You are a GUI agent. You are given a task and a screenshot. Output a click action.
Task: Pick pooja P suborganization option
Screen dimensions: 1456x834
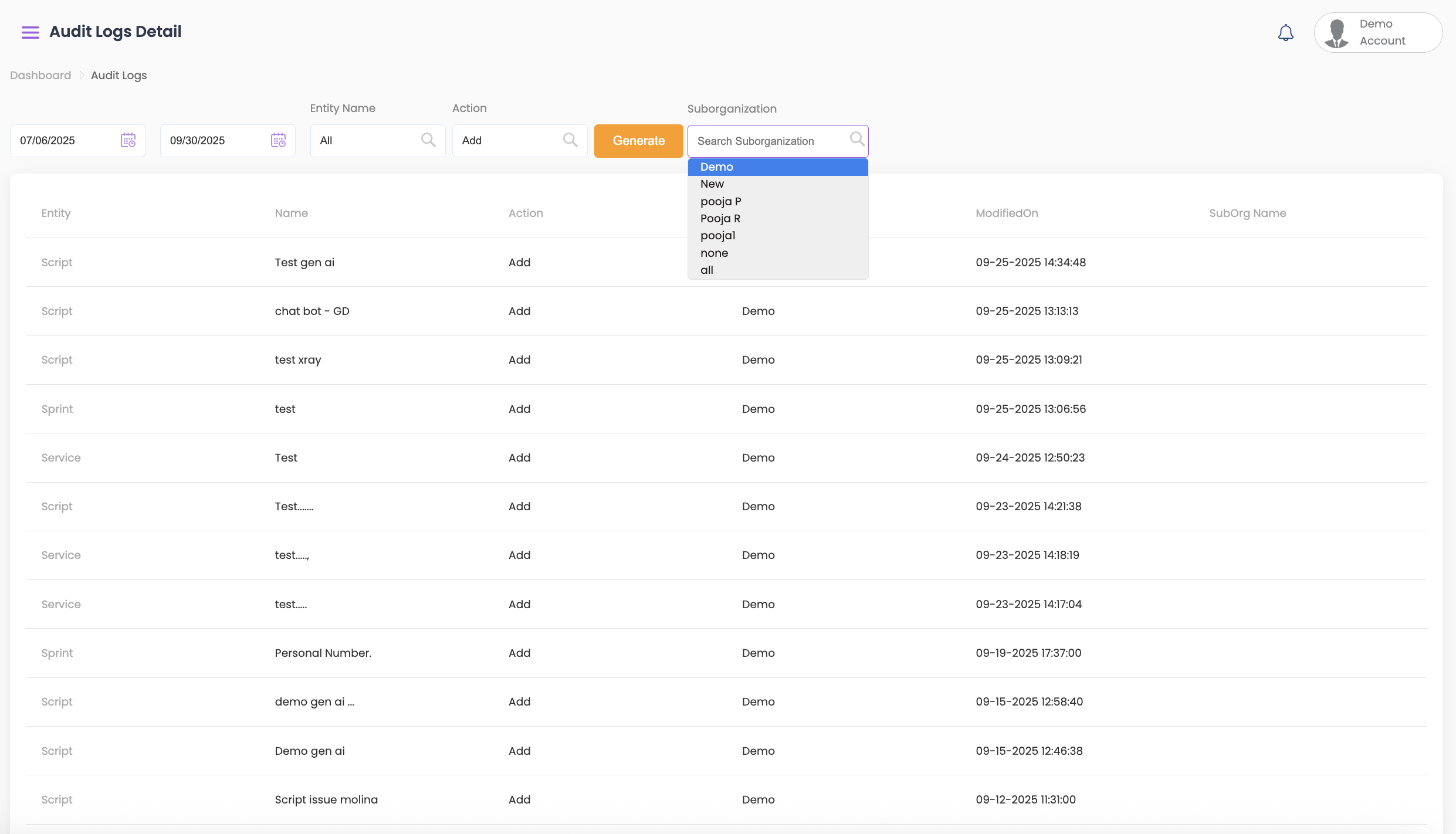[720, 201]
